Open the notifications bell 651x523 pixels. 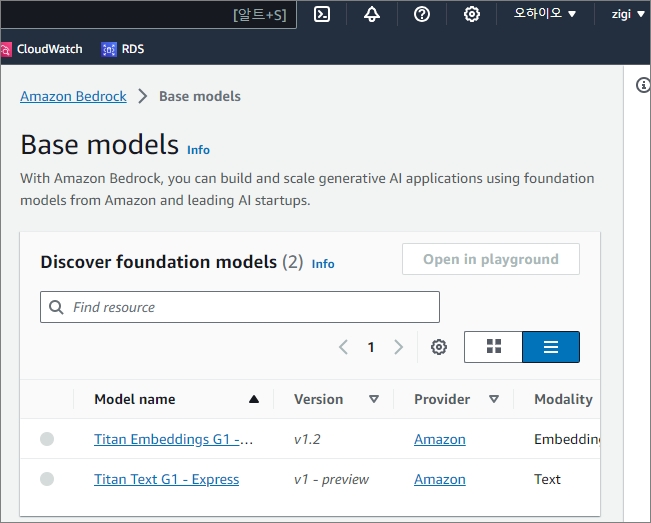(372, 15)
